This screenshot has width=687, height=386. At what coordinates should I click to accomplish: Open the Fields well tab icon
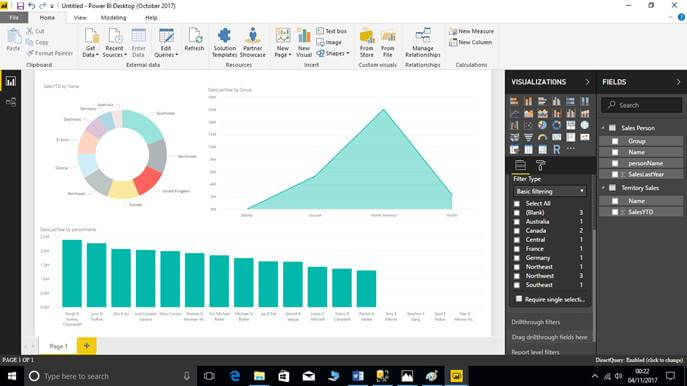tap(520, 165)
